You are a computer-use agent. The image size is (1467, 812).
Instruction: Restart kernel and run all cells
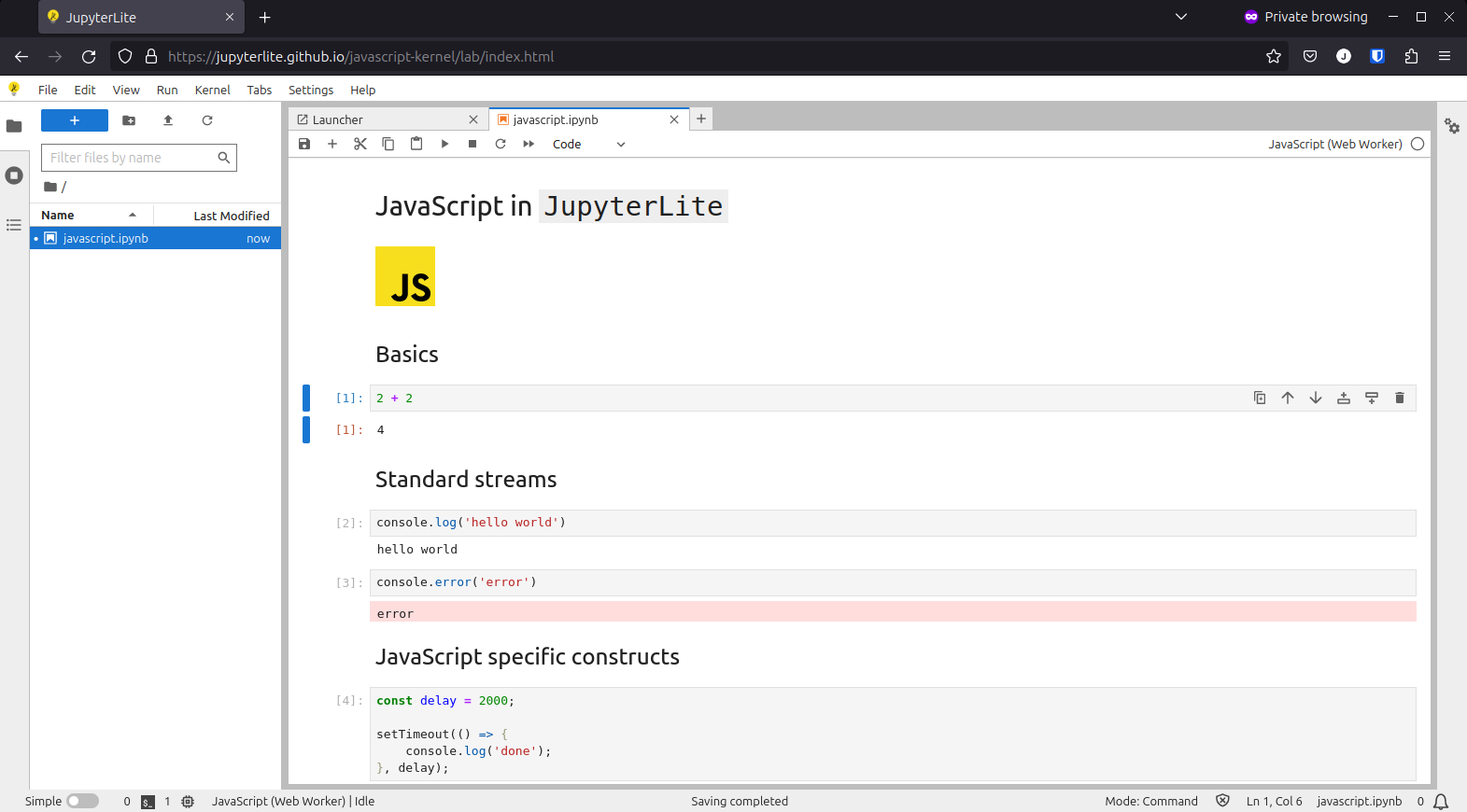pos(529,144)
